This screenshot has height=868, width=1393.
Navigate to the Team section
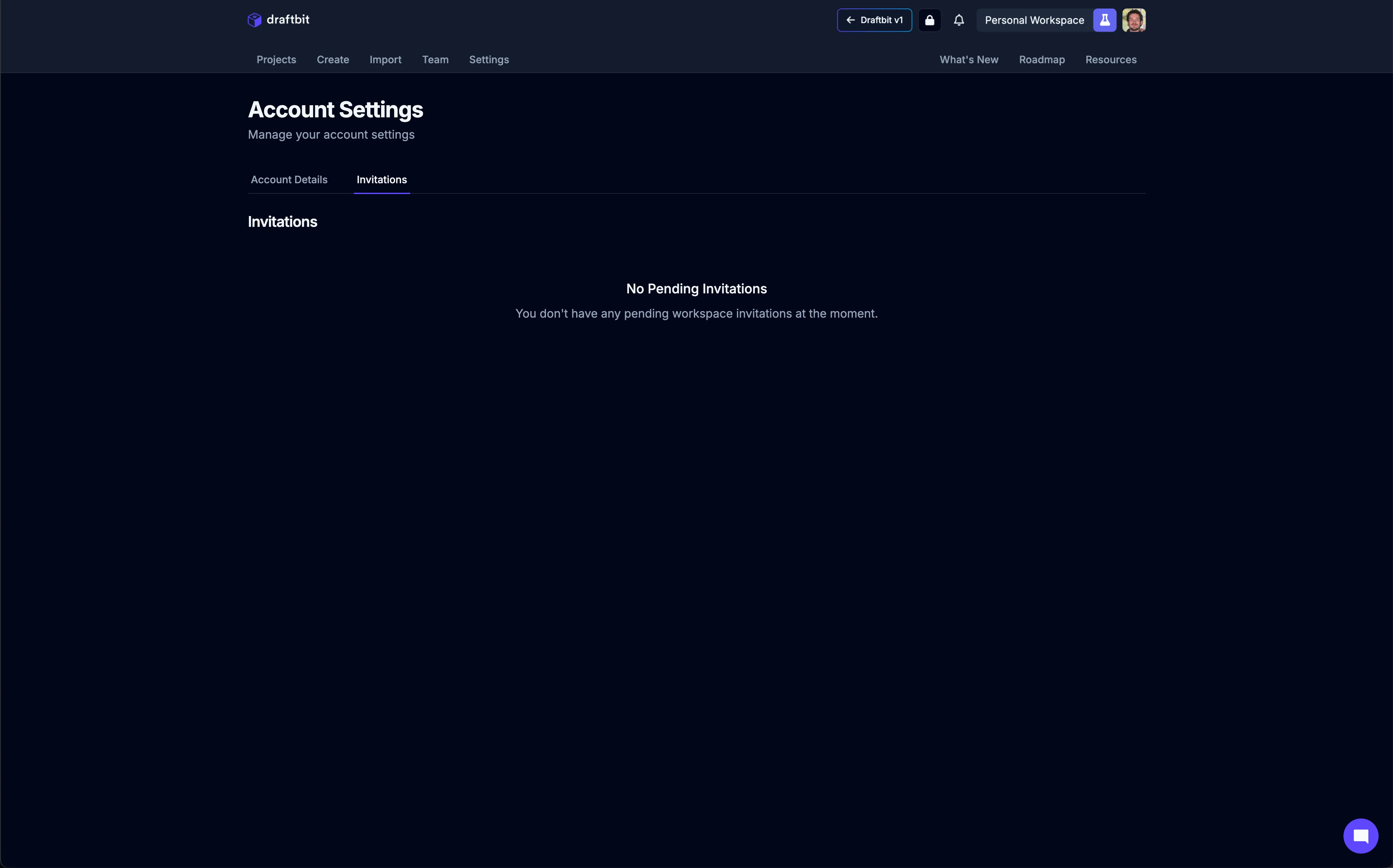pos(435,60)
